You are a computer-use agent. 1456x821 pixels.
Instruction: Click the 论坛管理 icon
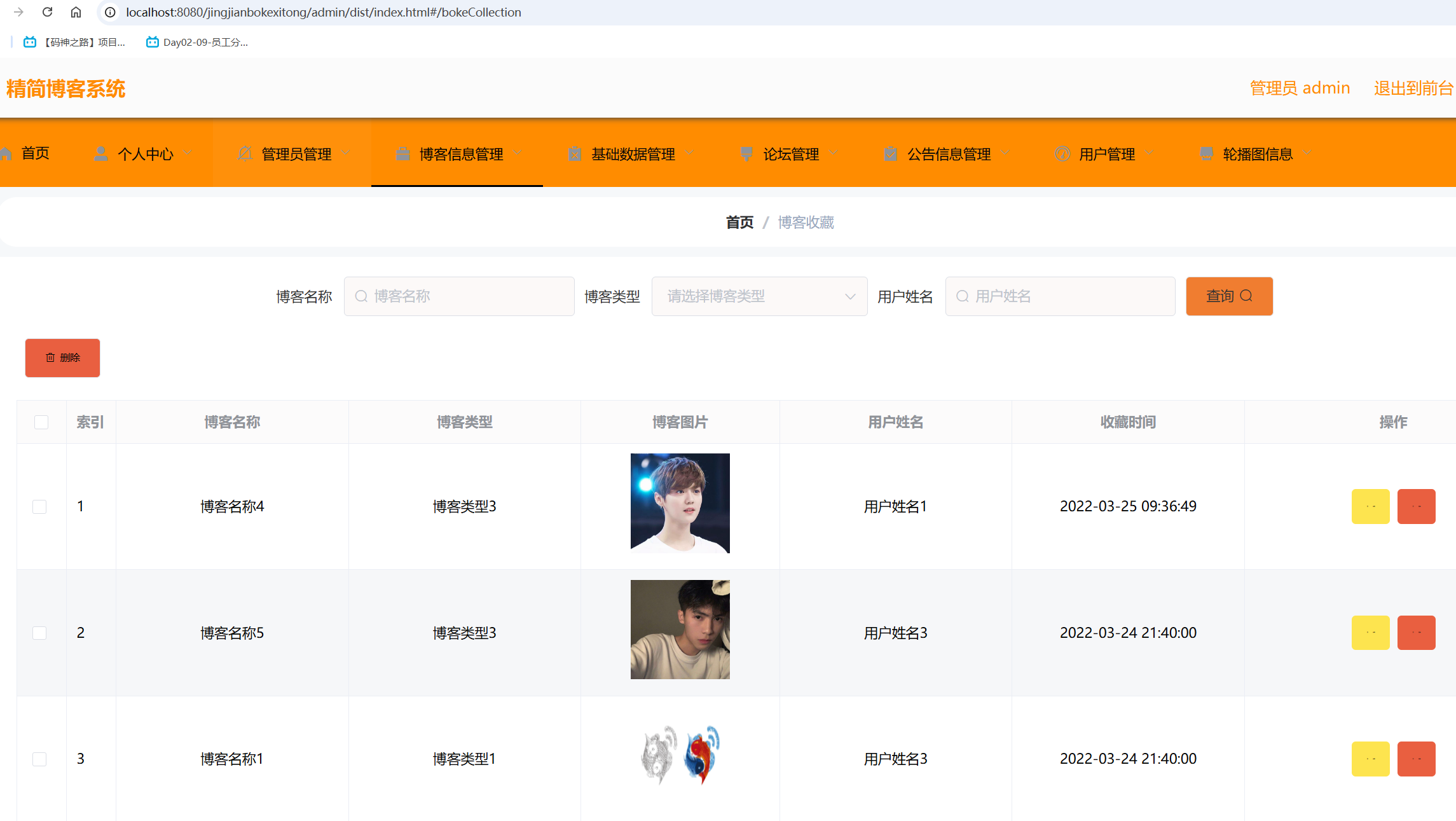pos(746,154)
